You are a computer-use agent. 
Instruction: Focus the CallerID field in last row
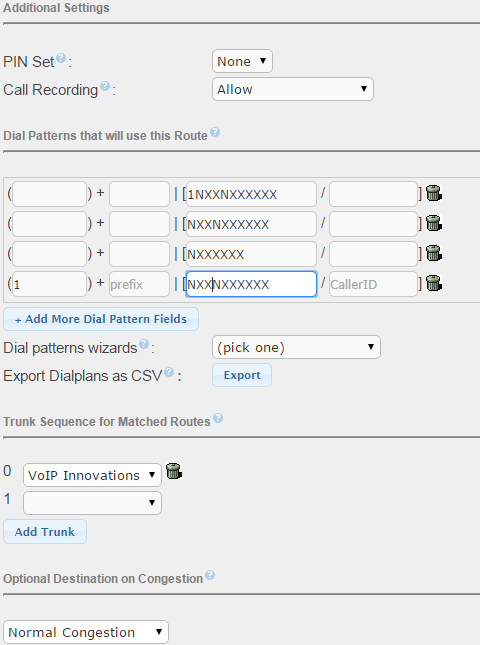tap(373, 284)
